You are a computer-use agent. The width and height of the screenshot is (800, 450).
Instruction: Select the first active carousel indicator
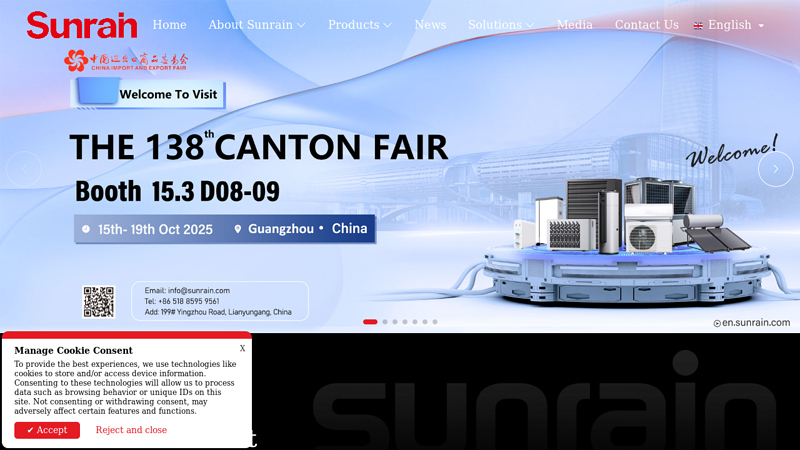[370, 322]
